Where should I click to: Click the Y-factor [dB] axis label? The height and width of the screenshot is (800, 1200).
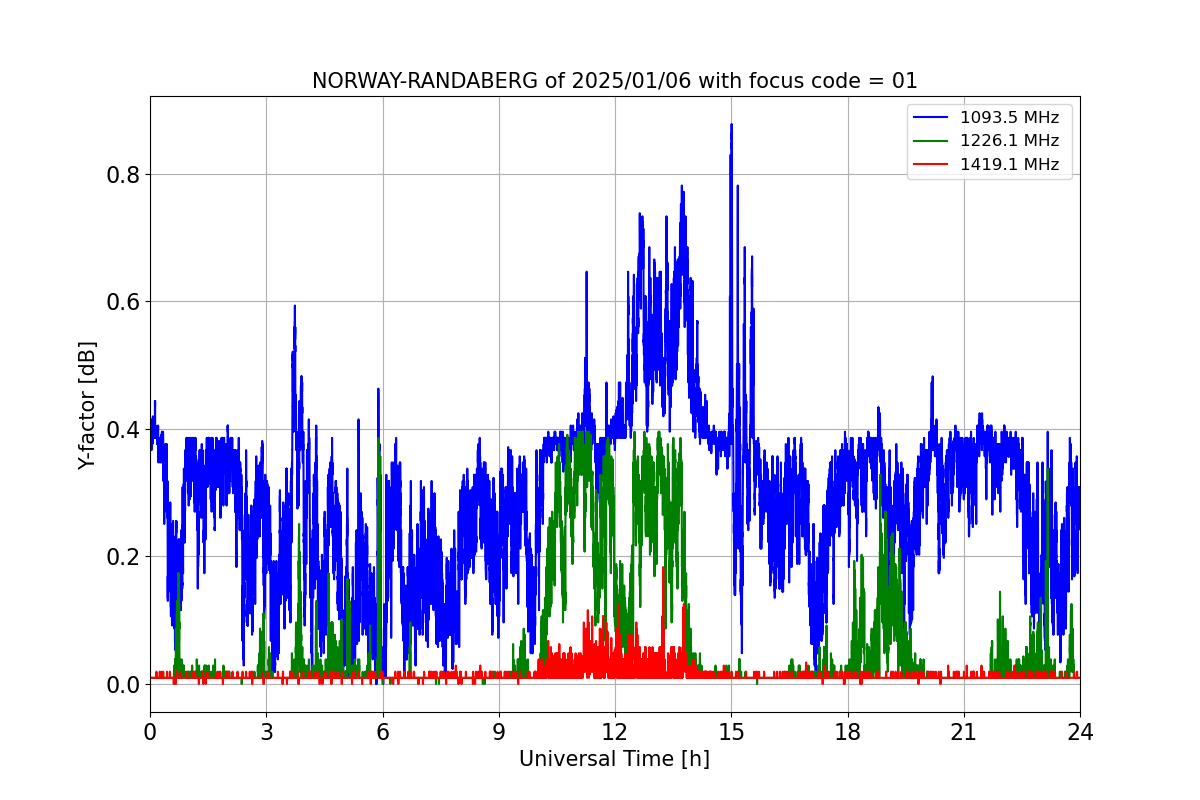(x=88, y=405)
